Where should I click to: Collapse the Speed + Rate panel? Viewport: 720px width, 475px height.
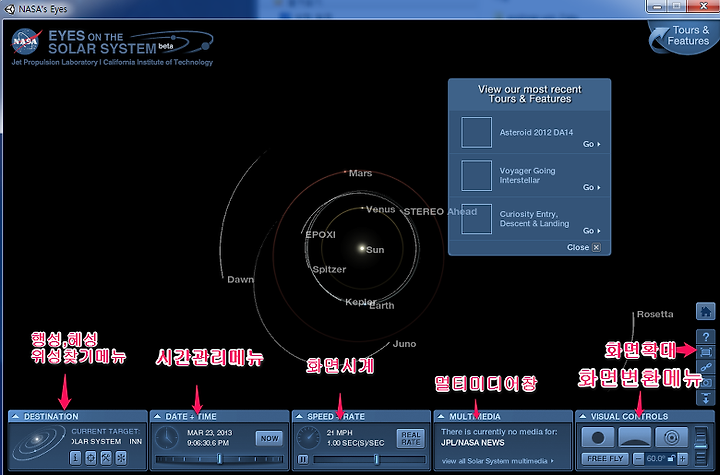[299, 416]
